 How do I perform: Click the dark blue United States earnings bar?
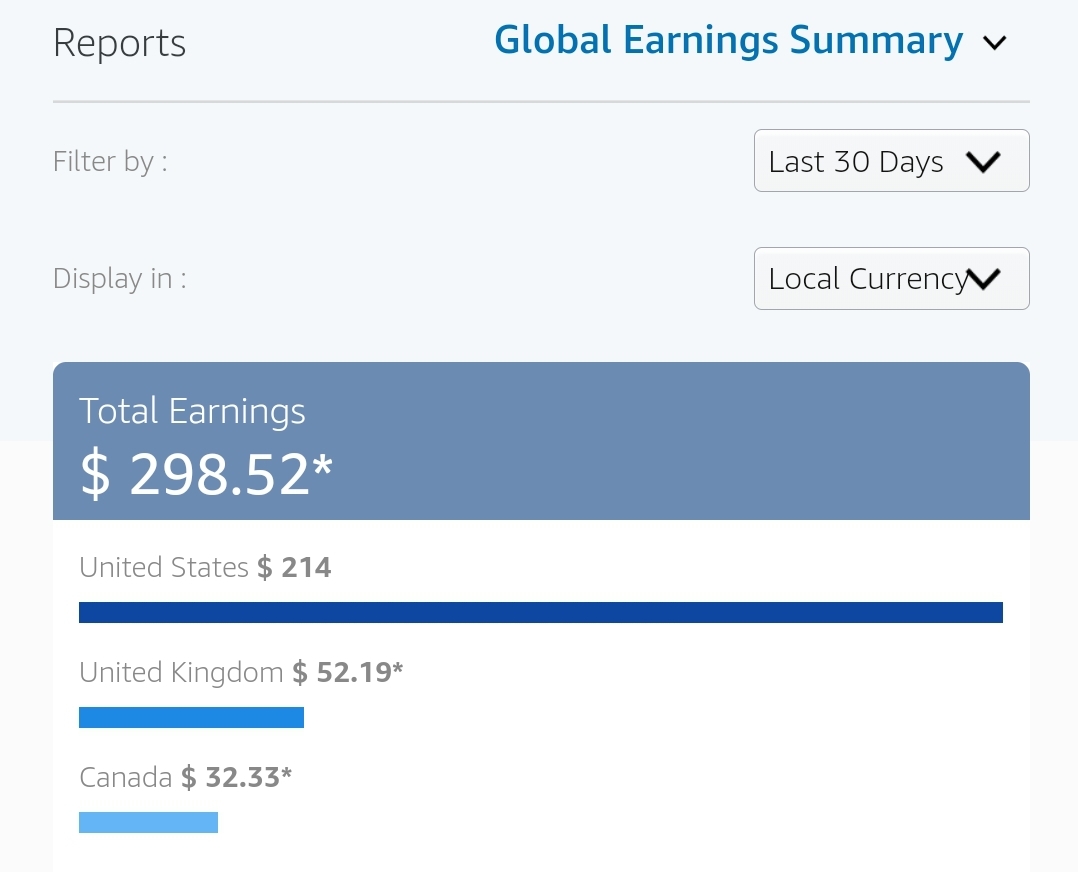(540, 612)
